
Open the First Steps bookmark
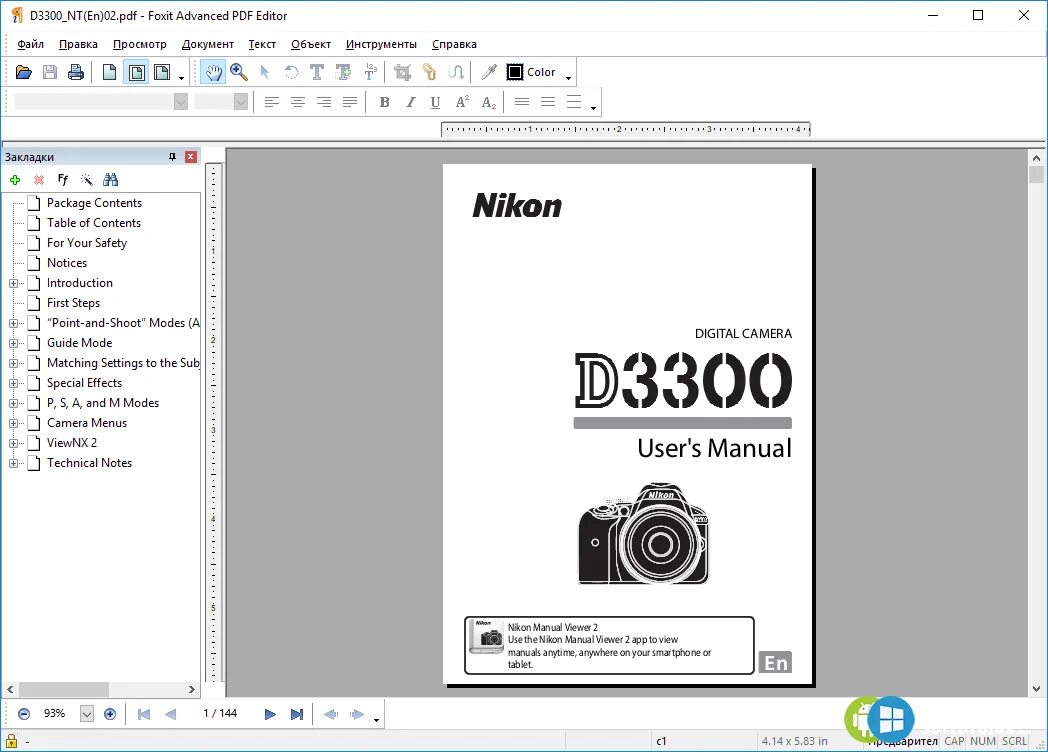[74, 303]
